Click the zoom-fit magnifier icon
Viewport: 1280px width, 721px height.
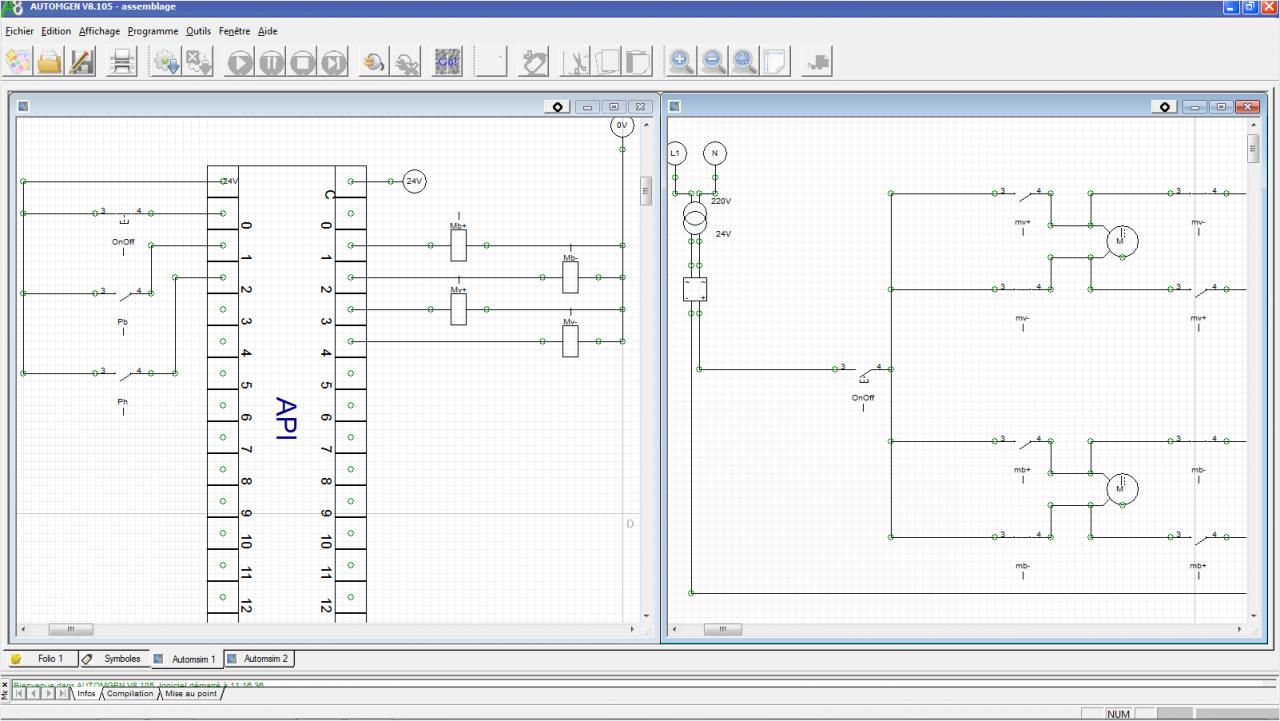(x=744, y=62)
